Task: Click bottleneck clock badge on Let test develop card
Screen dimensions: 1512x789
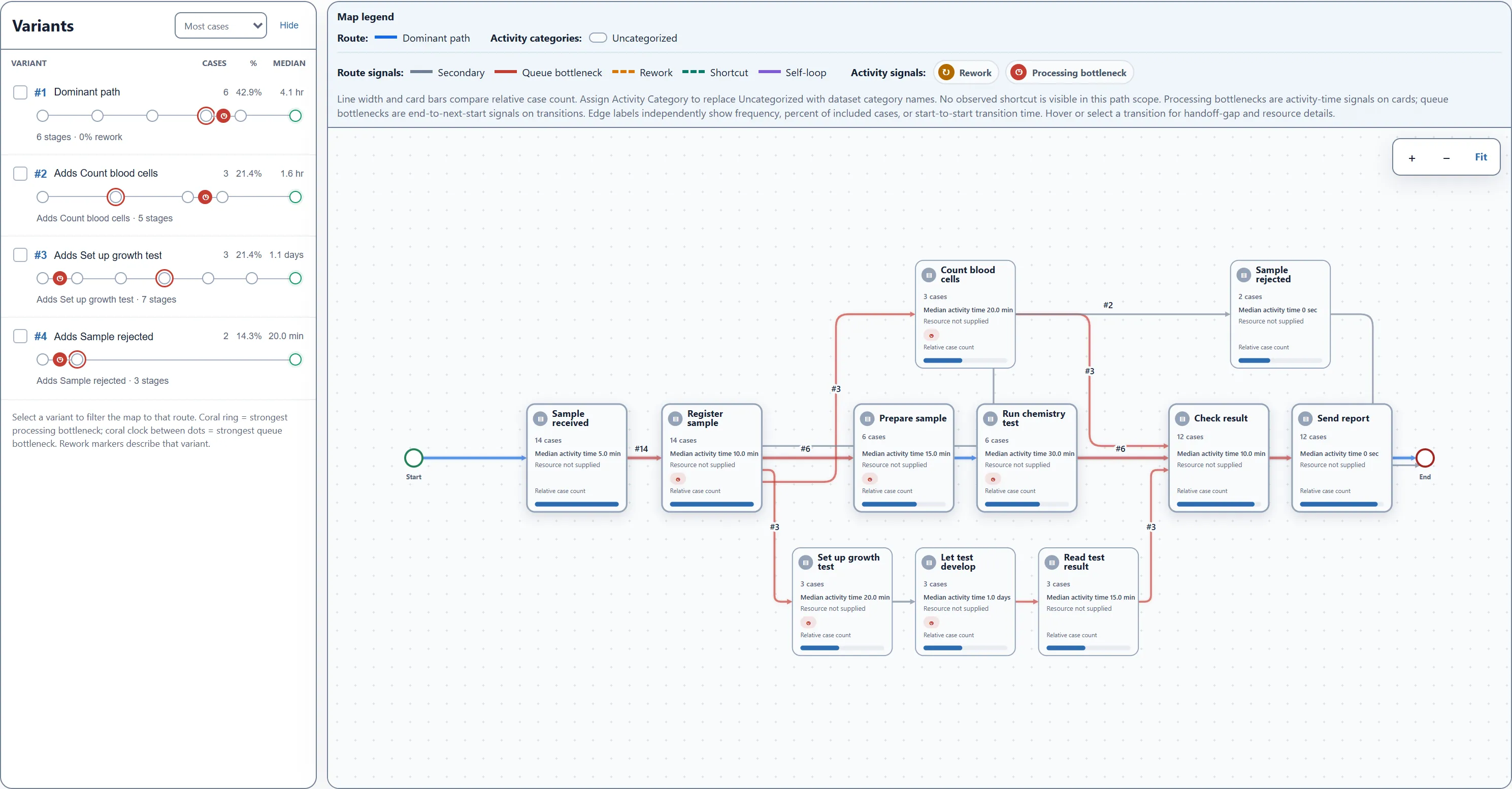Action: tap(932, 623)
